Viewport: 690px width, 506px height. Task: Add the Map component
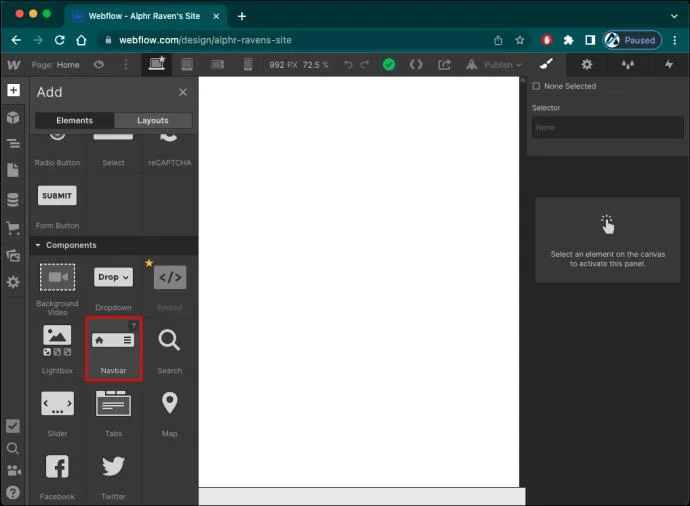point(170,412)
